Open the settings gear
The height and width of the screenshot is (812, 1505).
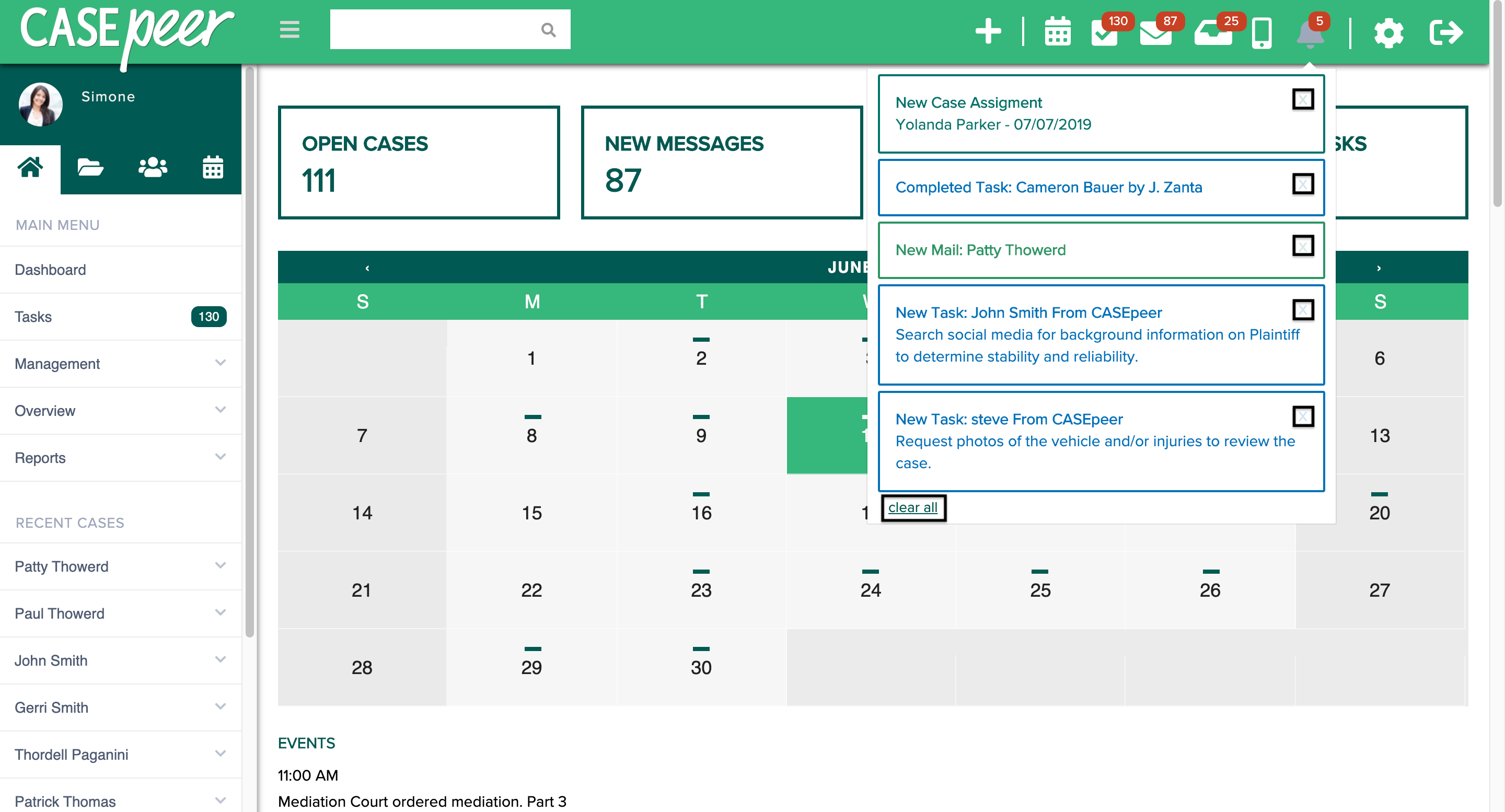(1389, 33)
